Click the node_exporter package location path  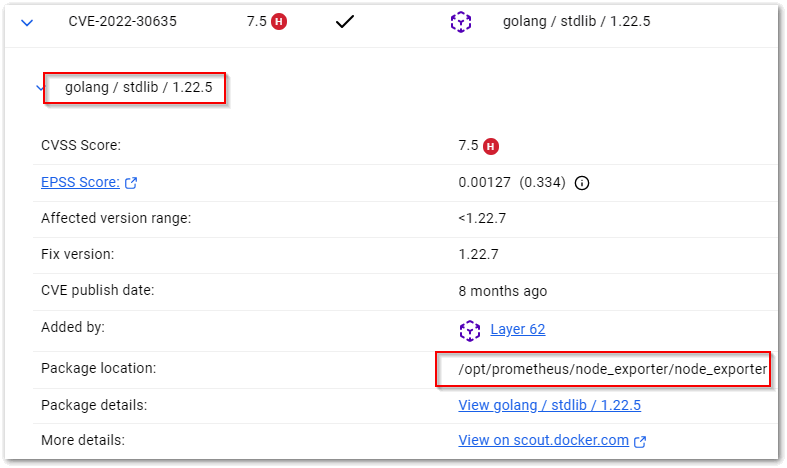pos(612,369)
